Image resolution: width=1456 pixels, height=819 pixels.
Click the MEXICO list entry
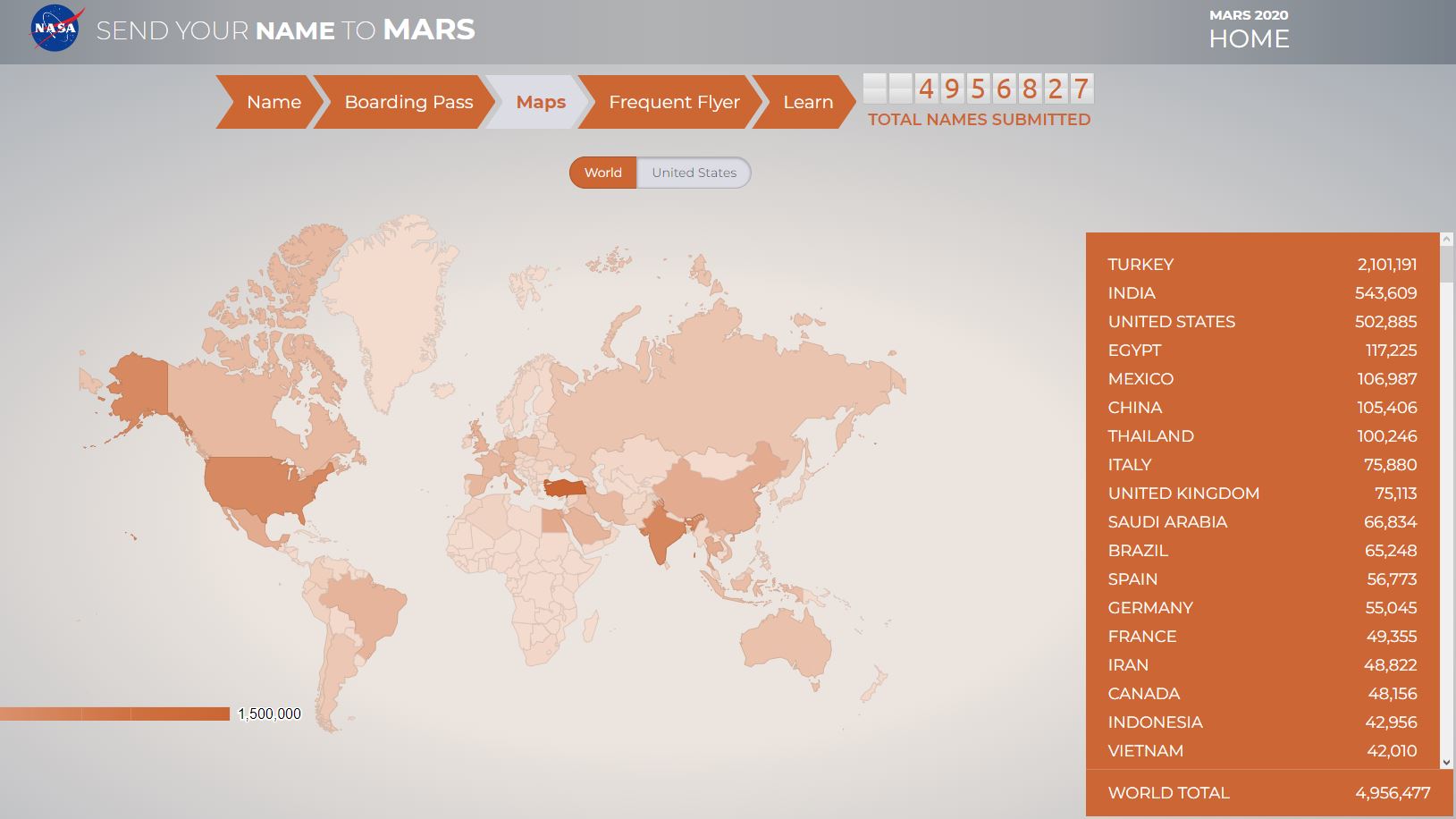[x=1262, y=379]
